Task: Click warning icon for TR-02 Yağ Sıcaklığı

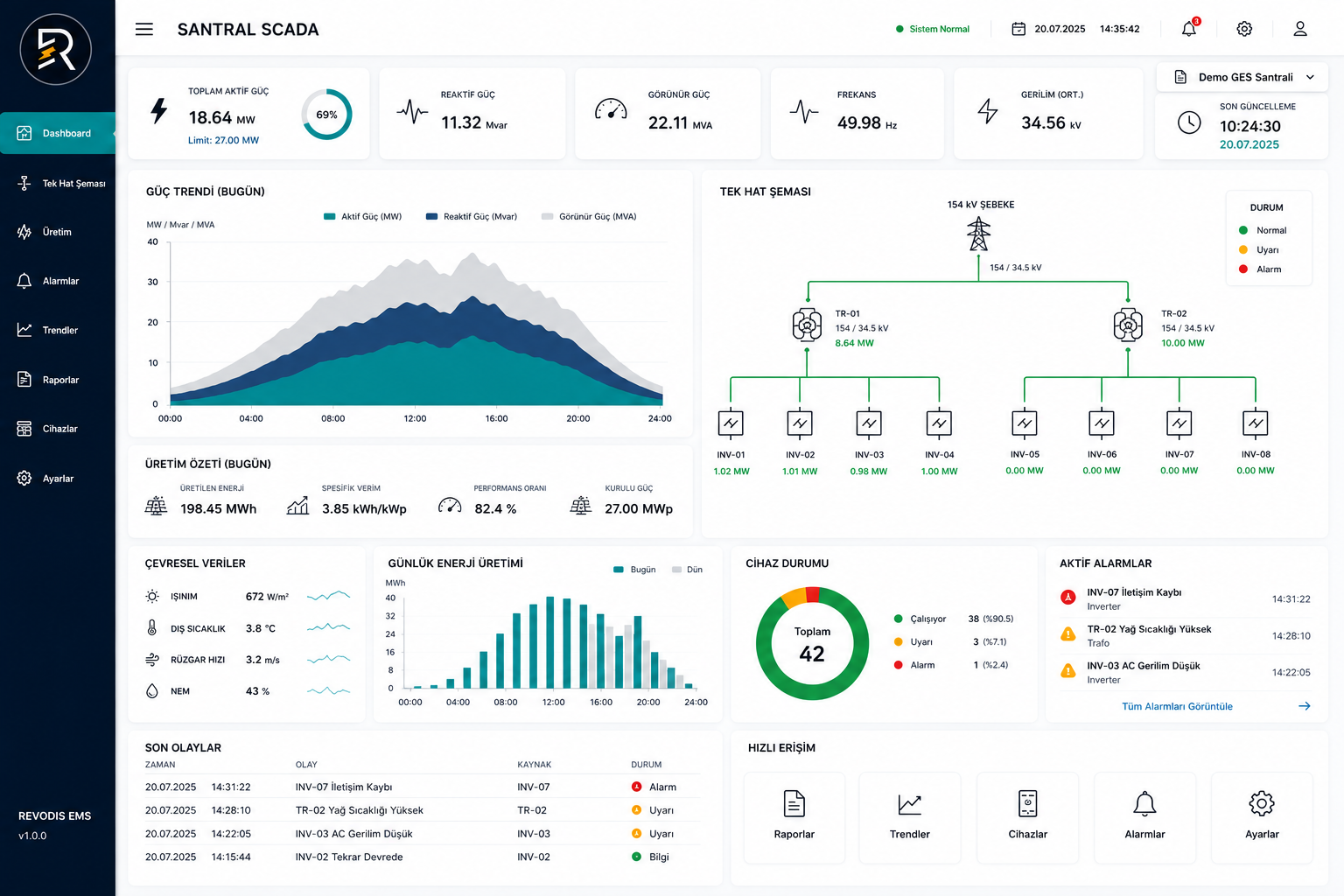Action: 1067,634
